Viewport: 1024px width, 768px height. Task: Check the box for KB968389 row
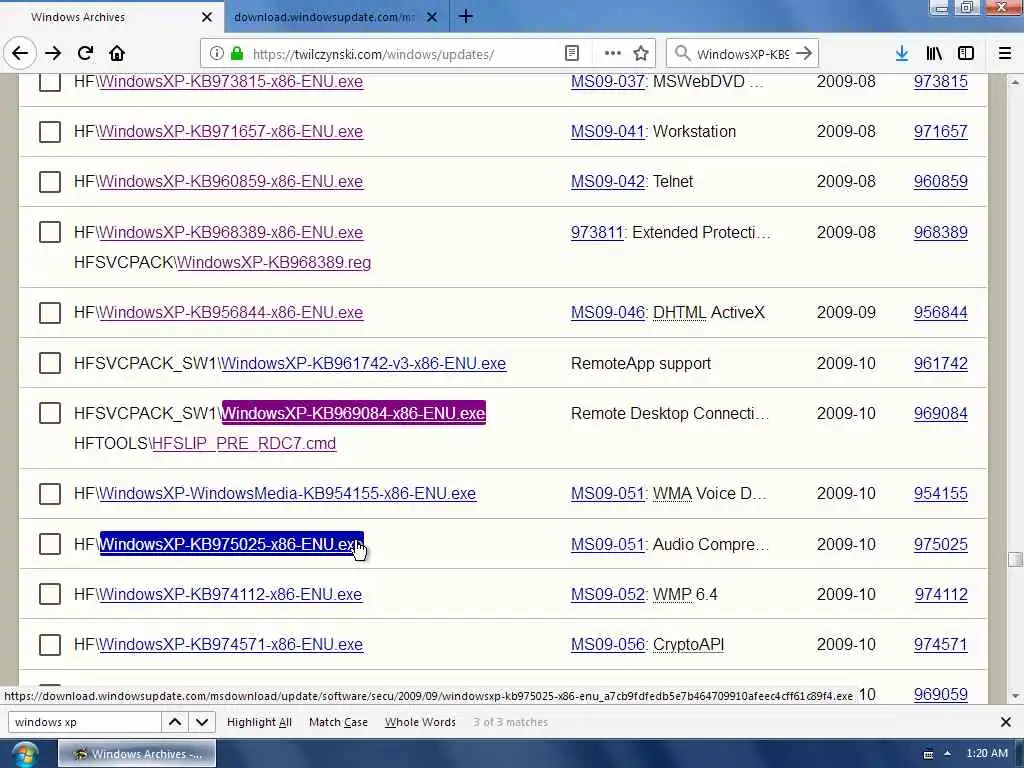[50, 232]
